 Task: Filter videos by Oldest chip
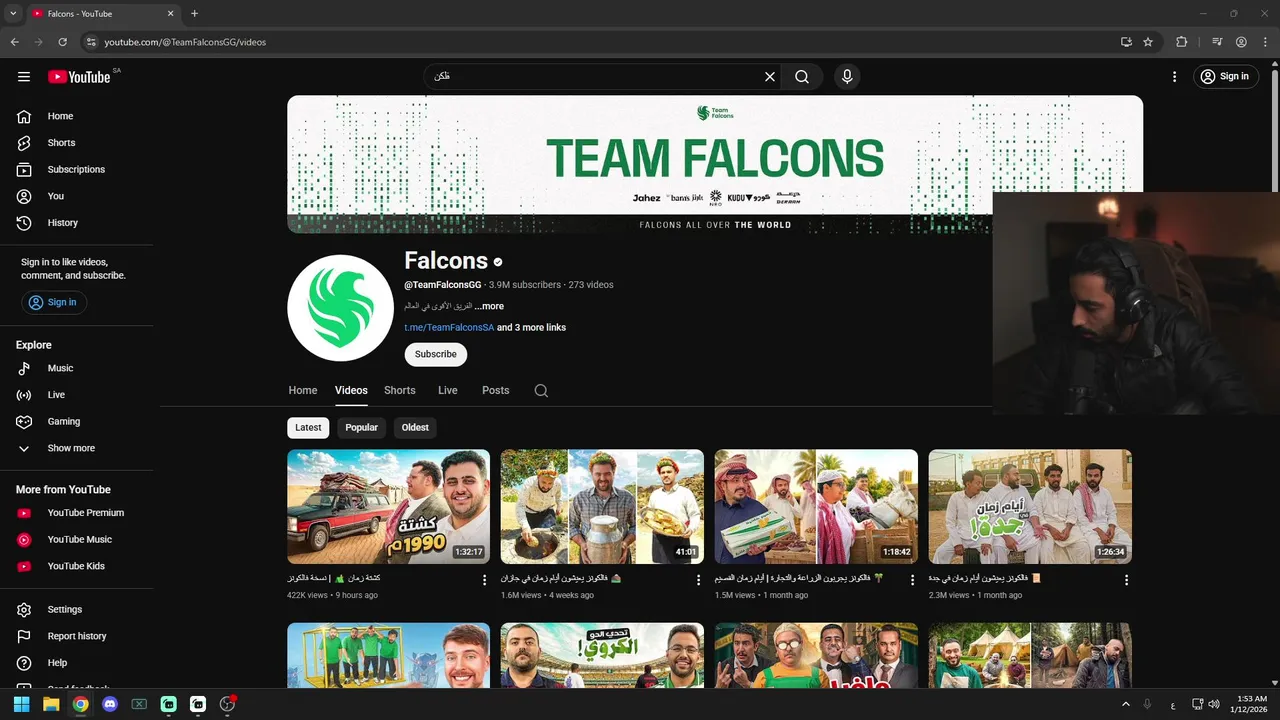[415, 427]
